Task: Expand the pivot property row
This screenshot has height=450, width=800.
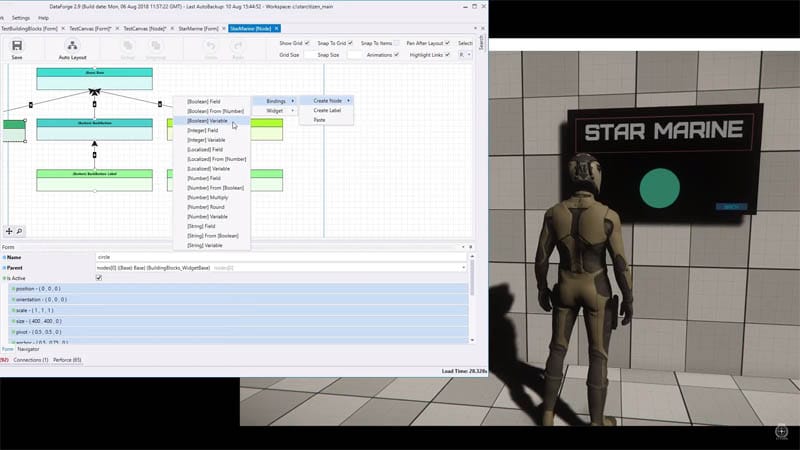Action: click(x=239, y=332)
